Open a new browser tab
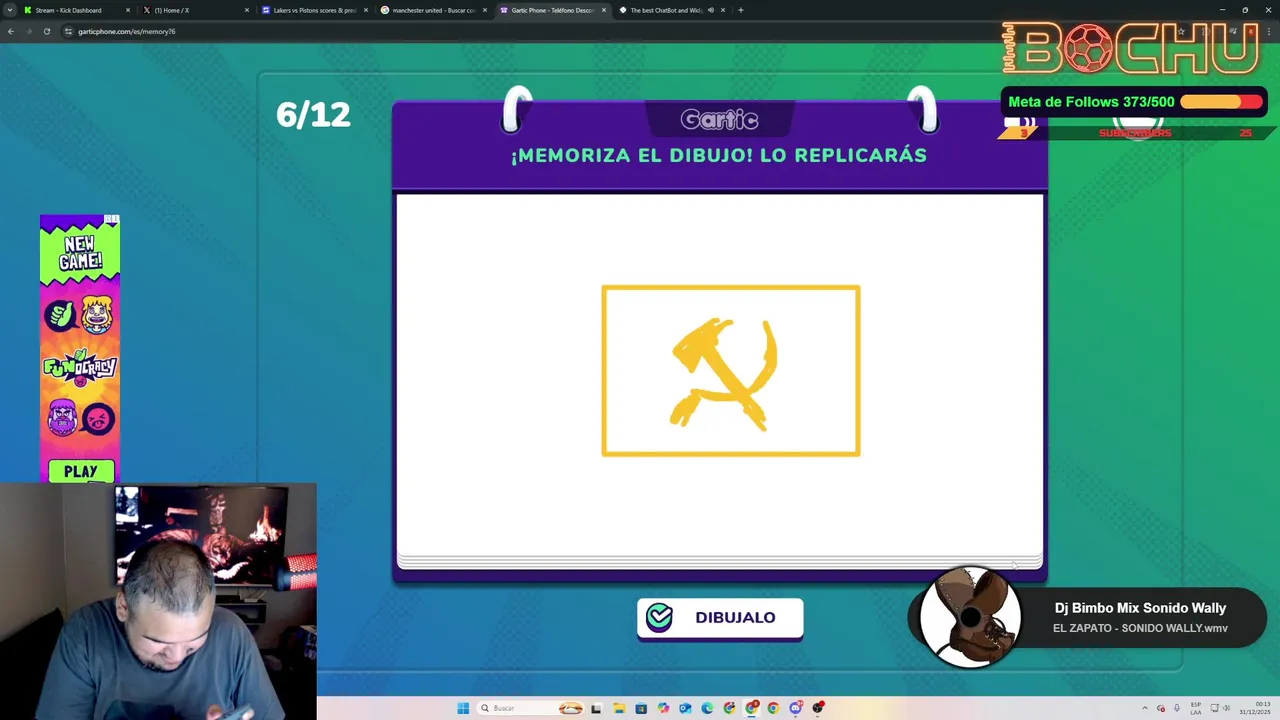 [741, 10]
